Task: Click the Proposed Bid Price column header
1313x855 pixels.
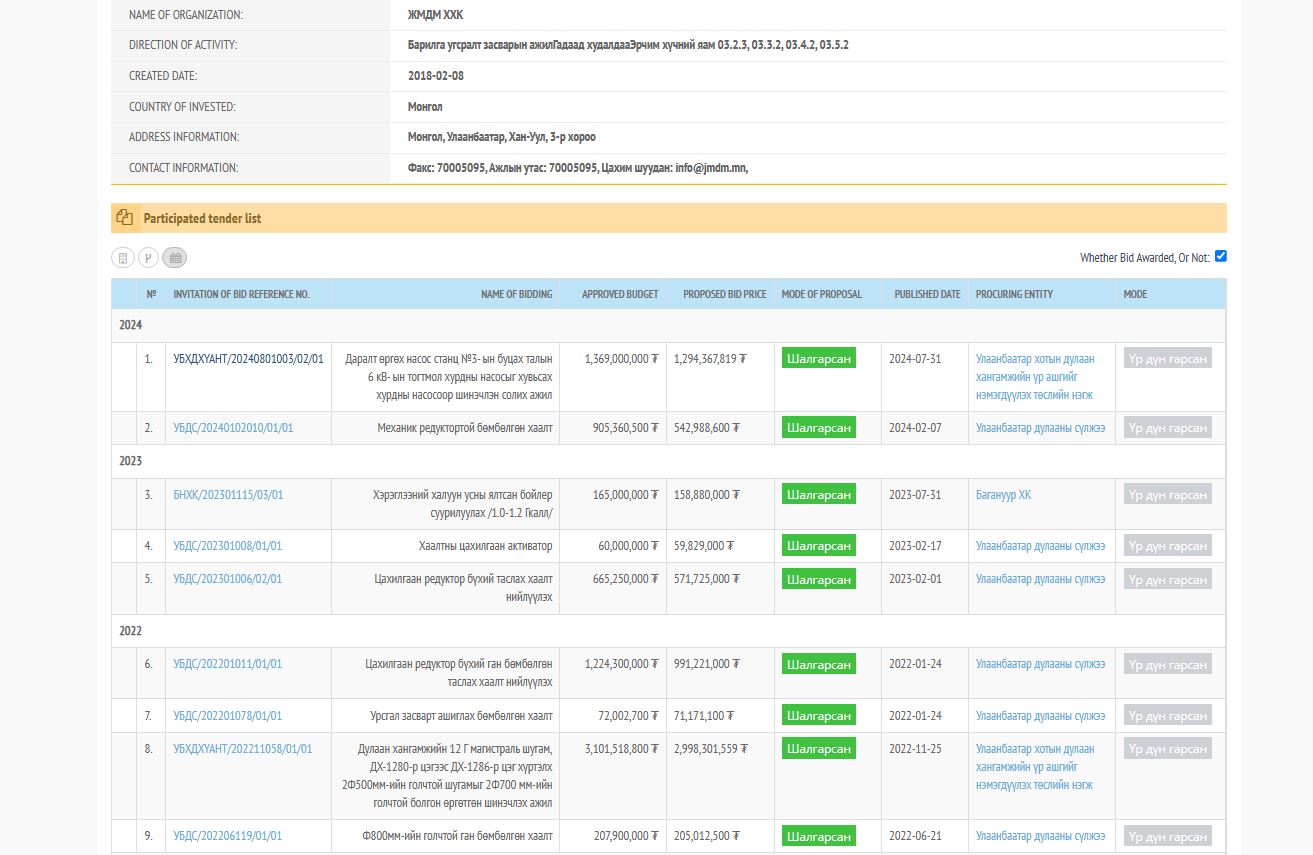Action: coord(724,294)
